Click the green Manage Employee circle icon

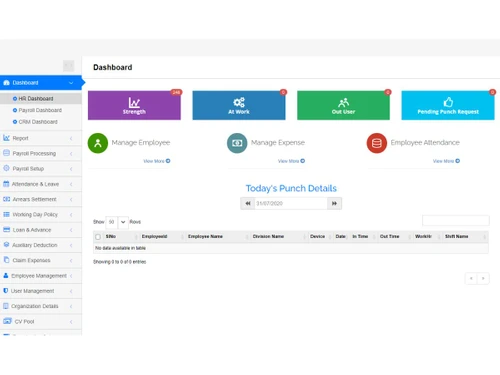[98, 143]
